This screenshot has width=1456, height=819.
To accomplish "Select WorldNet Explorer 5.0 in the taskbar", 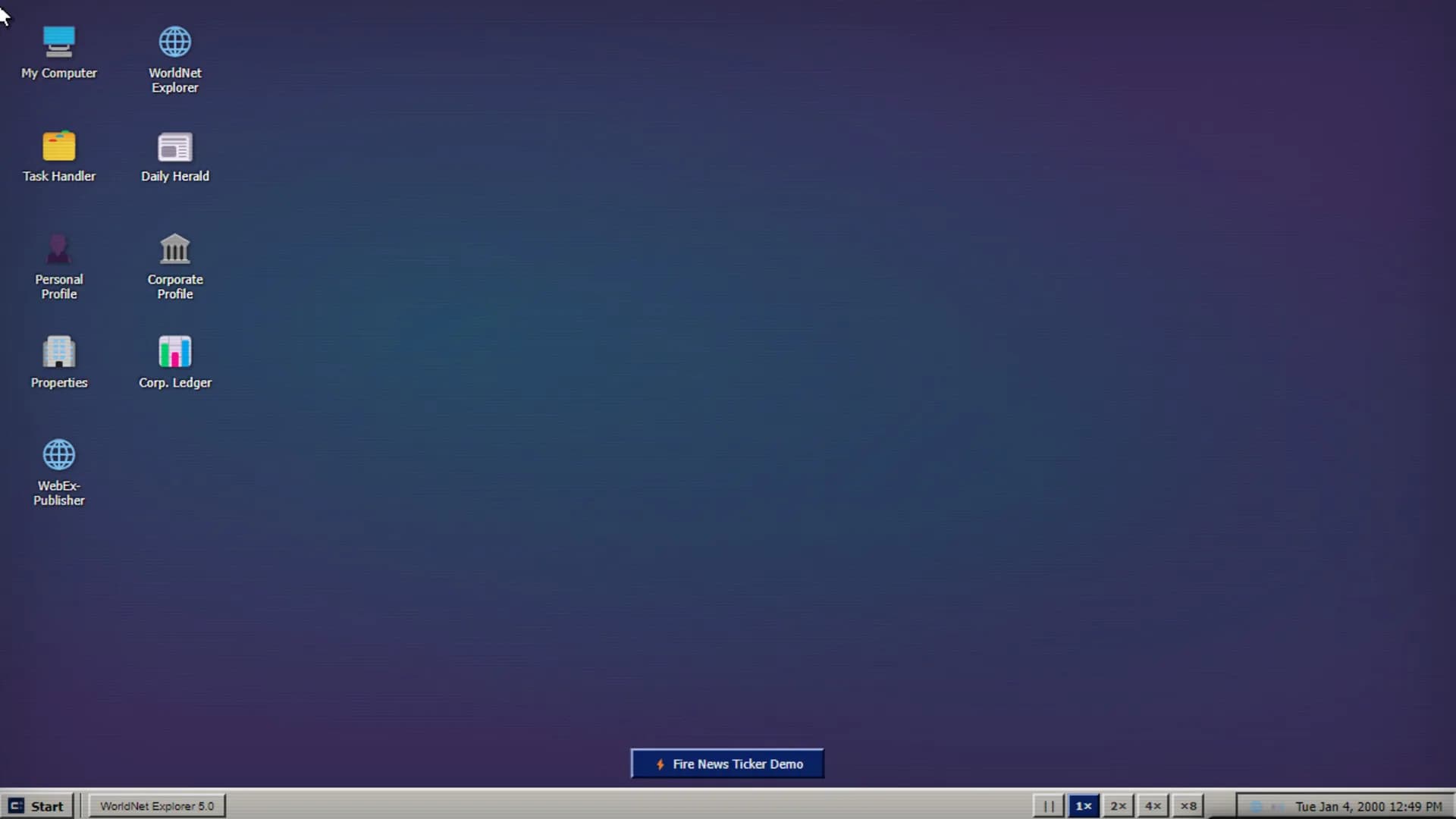I will tap(157, 806).
